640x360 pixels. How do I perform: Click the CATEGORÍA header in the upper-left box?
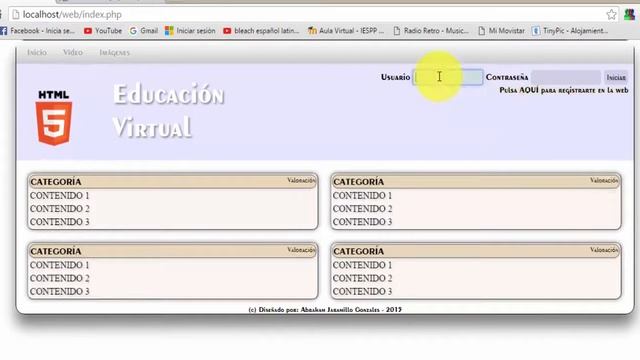pyautogui.click(x=56, y=182)
